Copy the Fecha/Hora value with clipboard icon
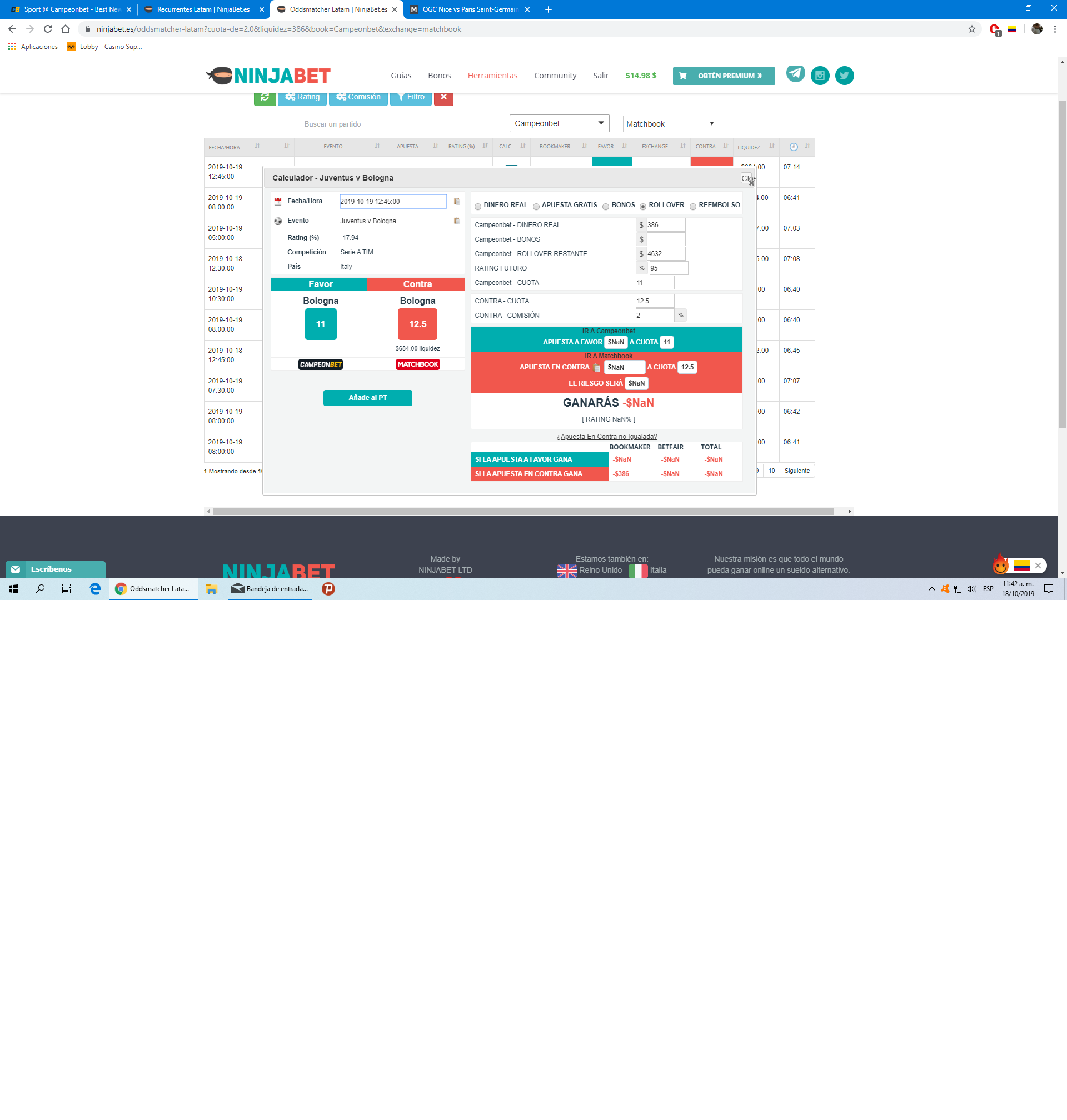 click(x=456, y=201)
